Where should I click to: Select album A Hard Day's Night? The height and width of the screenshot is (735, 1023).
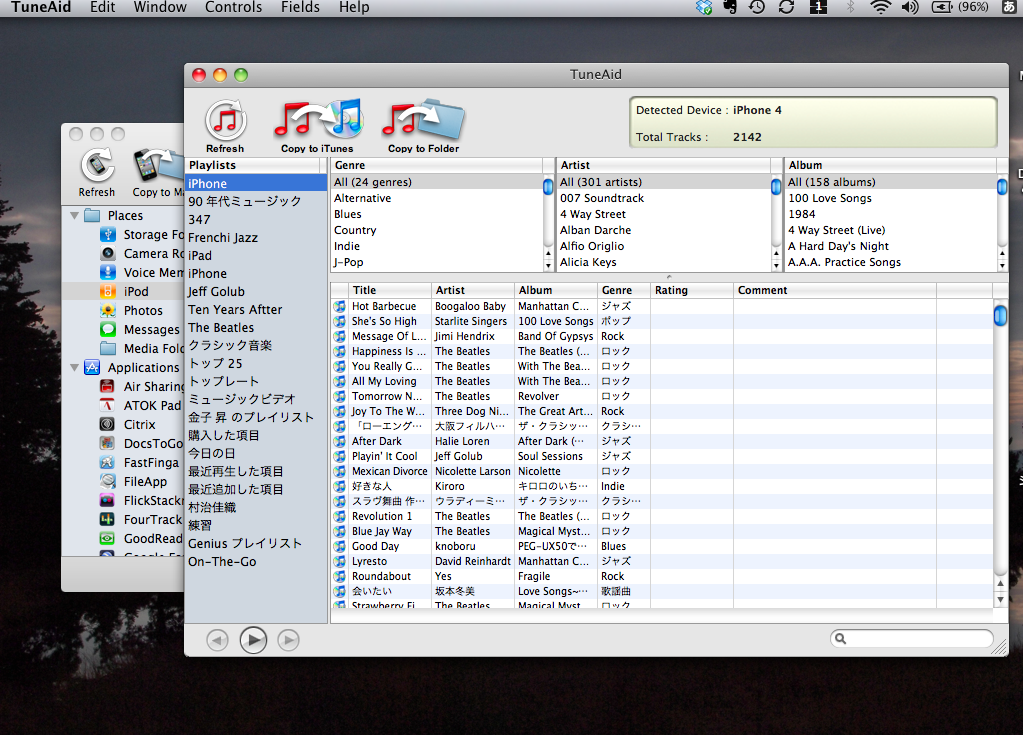[891, 246]
